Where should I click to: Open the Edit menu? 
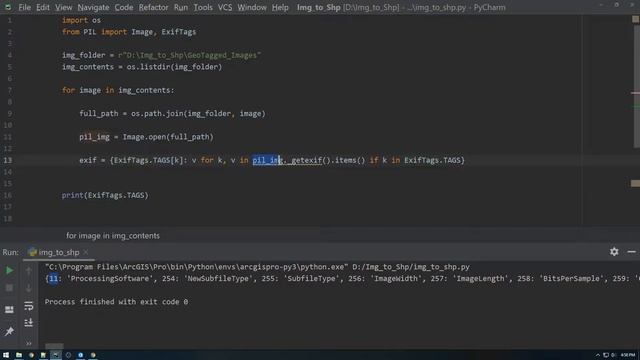(42, 7)
